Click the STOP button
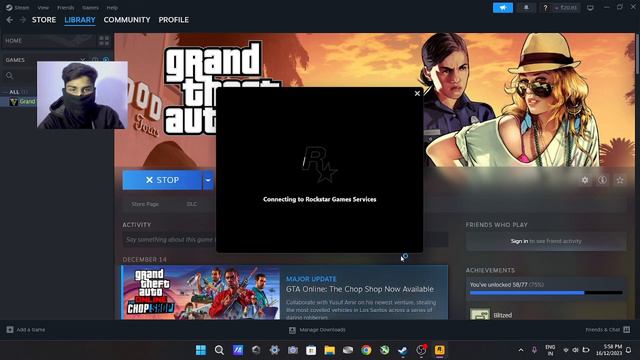 point(162,180)
